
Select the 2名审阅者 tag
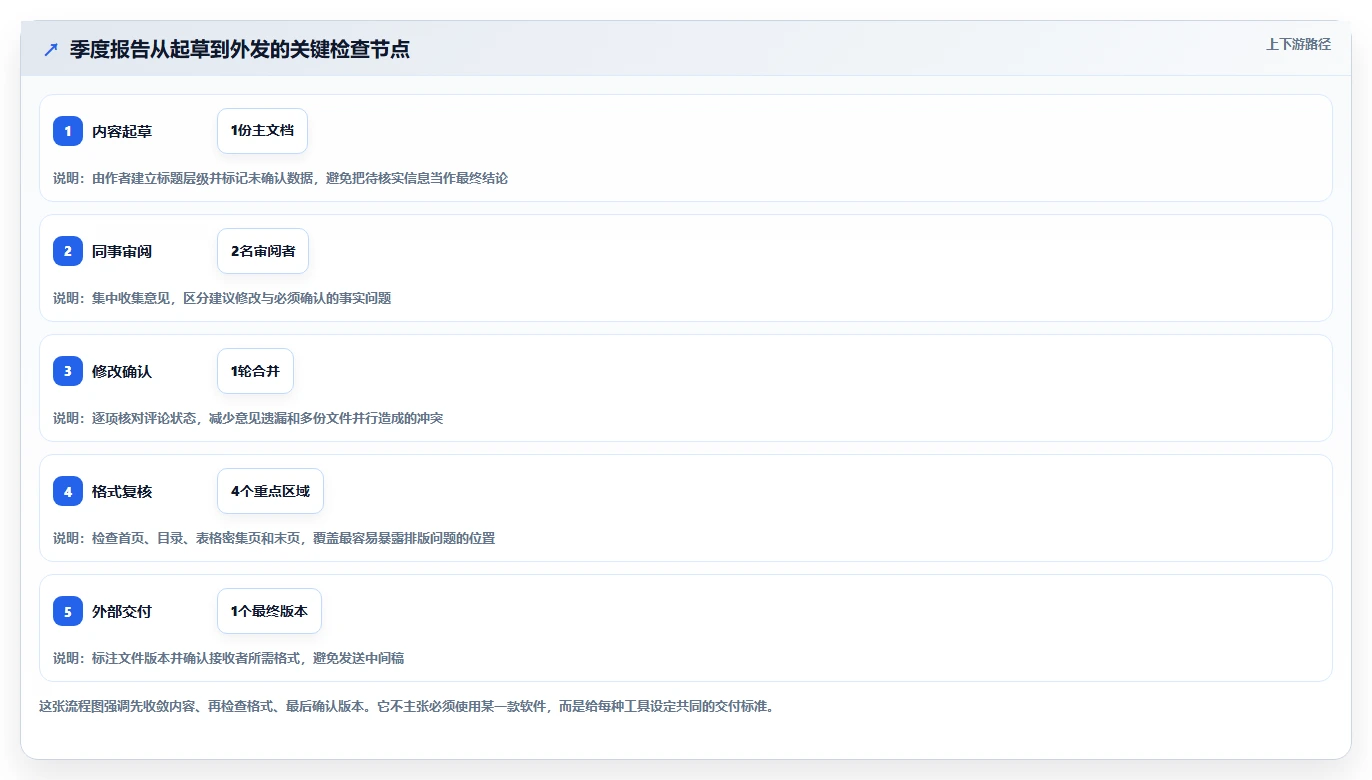click(x=263, y=251)
